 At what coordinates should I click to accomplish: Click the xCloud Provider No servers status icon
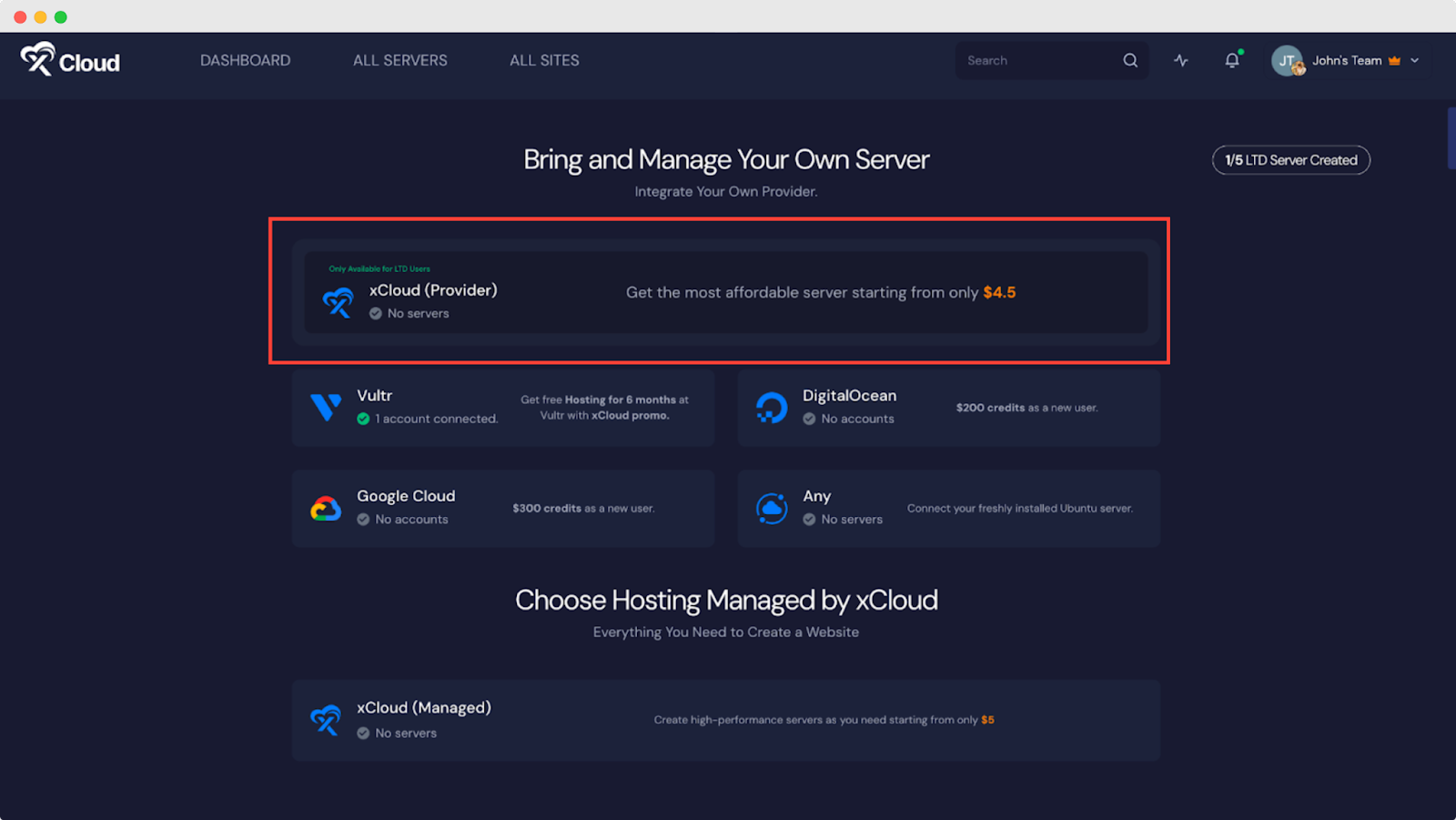(x=375, y=313)
